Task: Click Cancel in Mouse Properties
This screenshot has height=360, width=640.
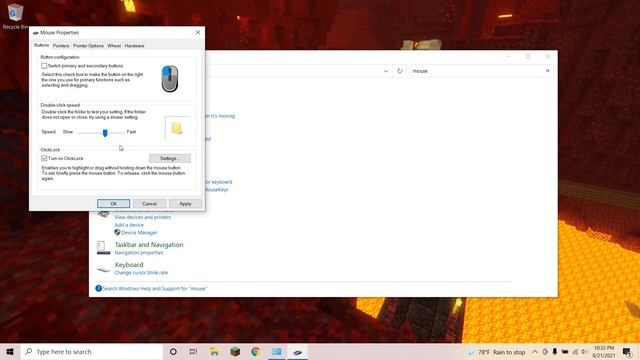Action: pyautogui.click(x=149, y=204)
